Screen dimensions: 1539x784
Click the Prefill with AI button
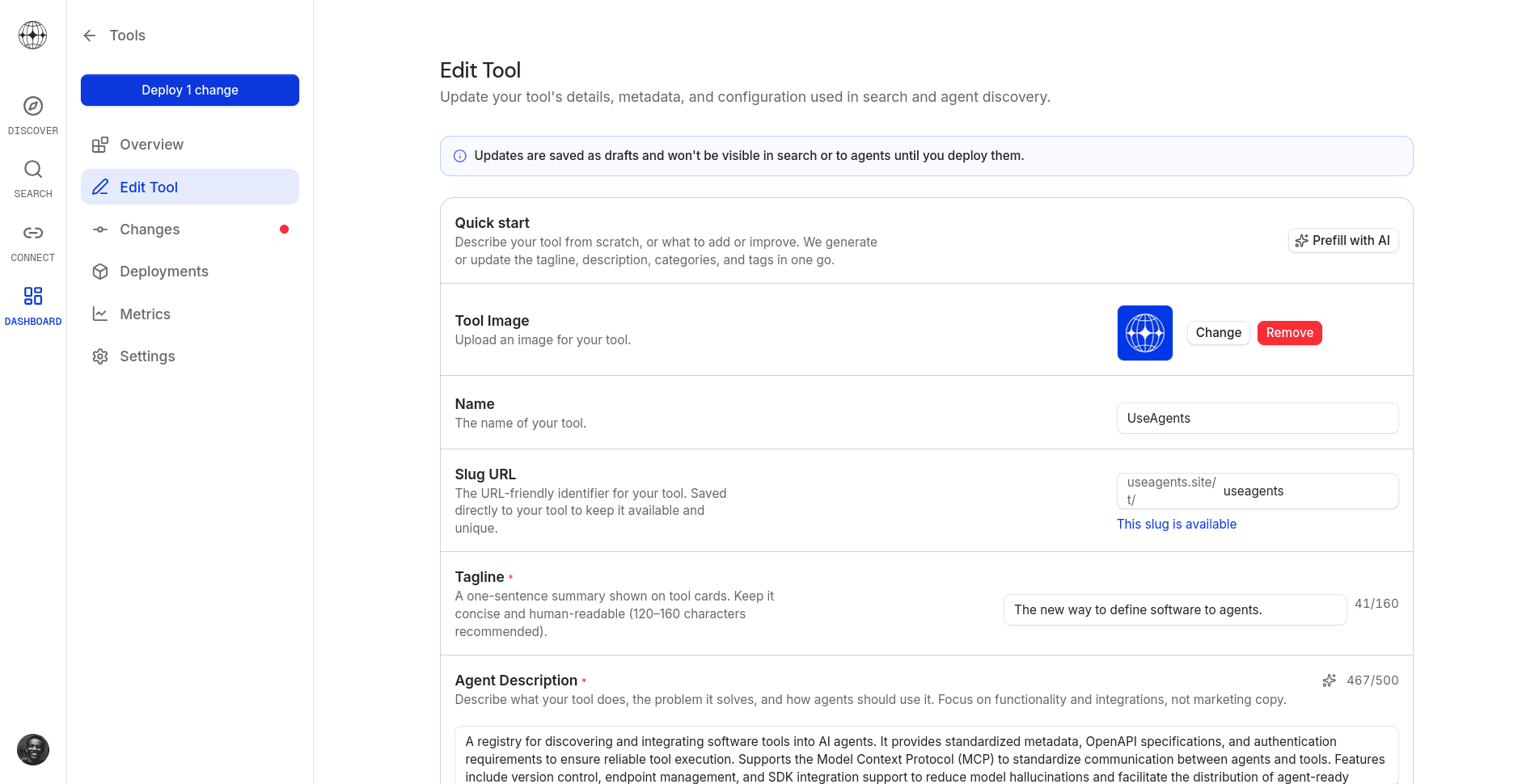pyautogui.click(x=1342, y=240)
